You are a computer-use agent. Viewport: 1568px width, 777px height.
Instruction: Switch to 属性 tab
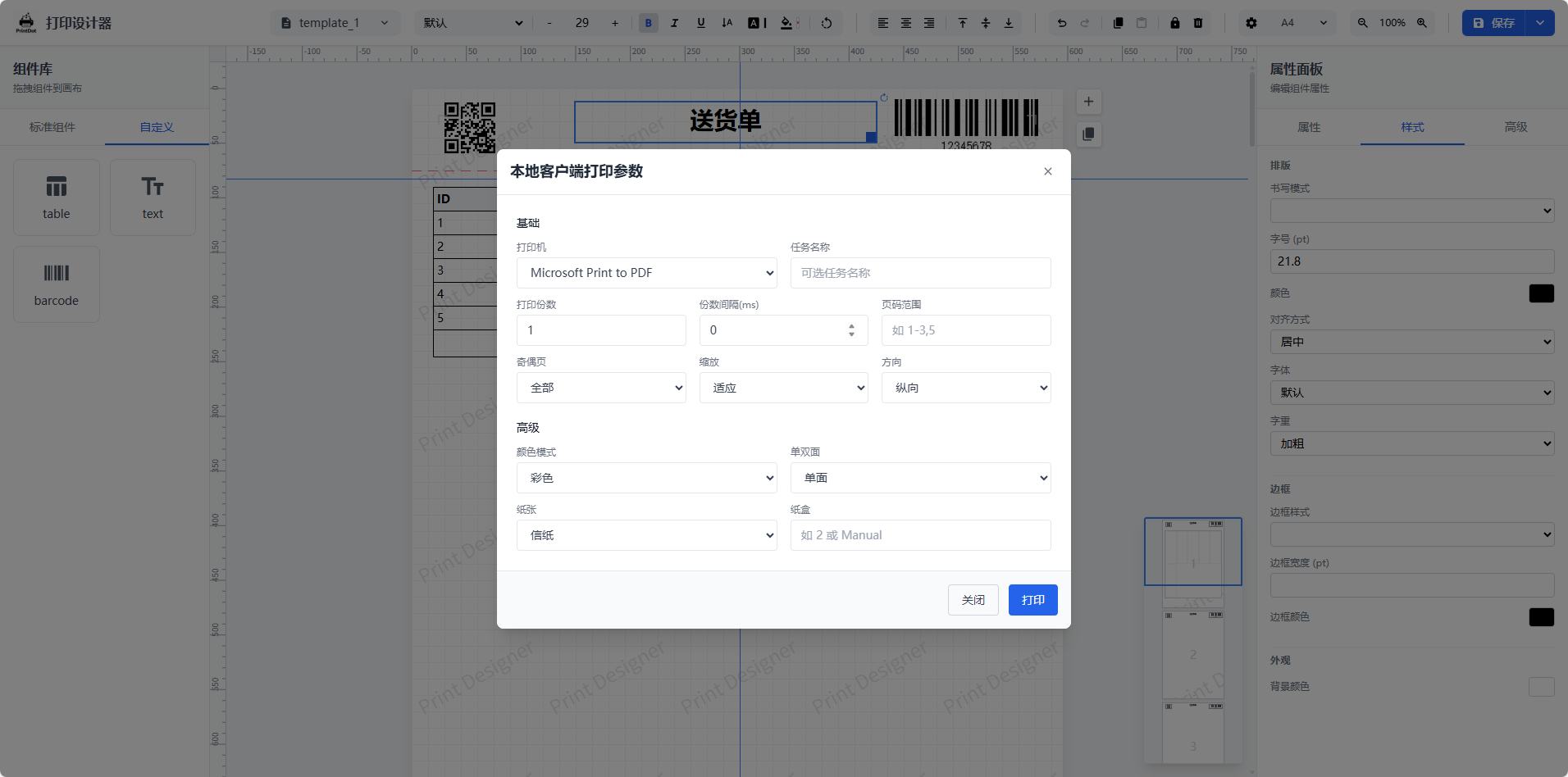[x=1309, y=127]
